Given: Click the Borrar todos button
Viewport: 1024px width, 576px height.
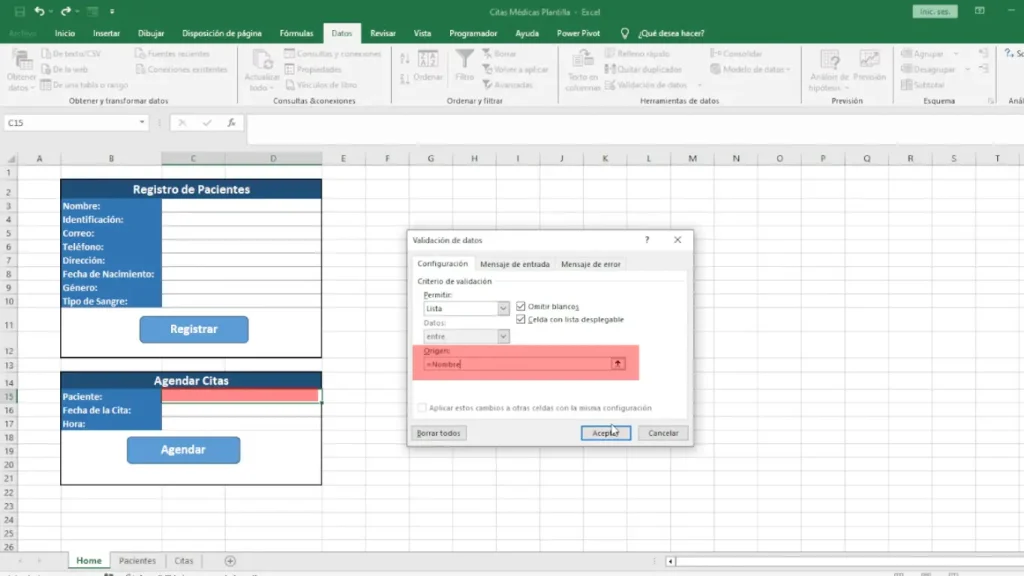Looking at the screenshot, I should pos(439,433).
